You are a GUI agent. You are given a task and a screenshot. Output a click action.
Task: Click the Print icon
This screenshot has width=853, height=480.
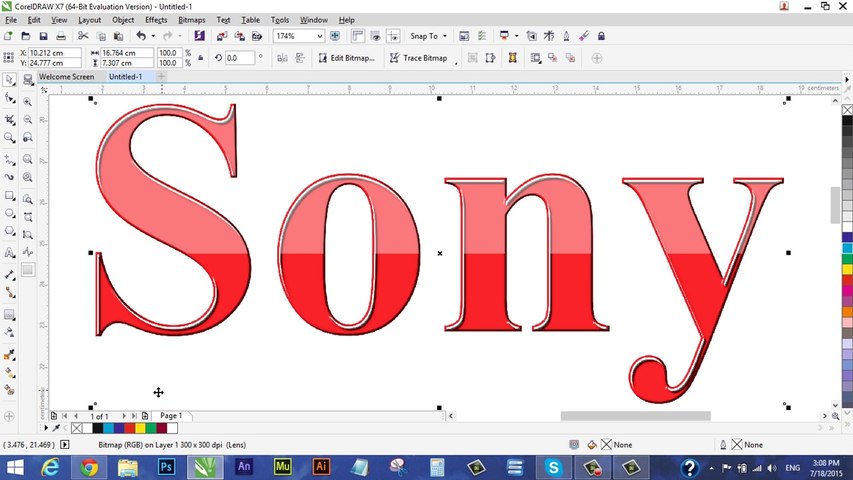[x=61, y=36]
